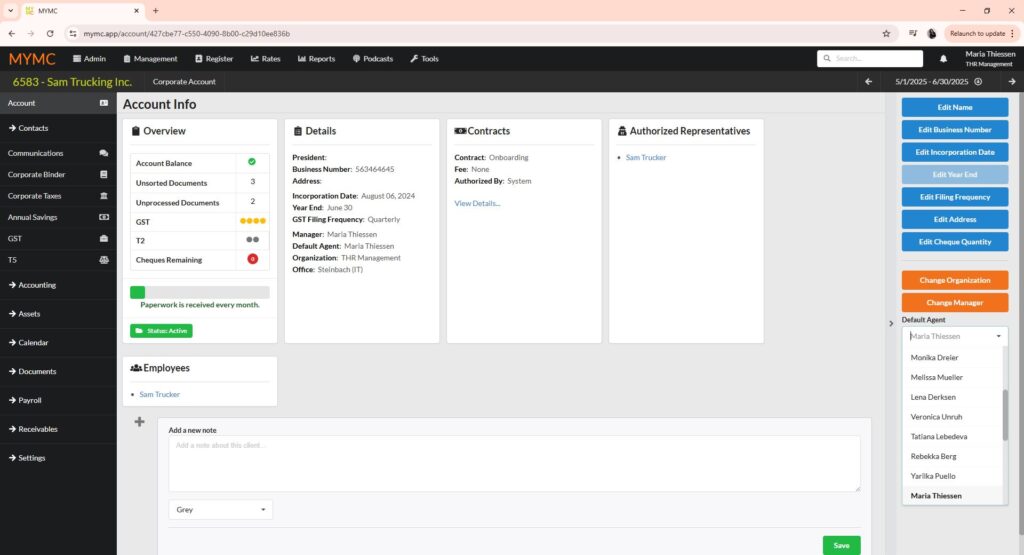Collapse the right panel chevron
The height and width of the screenshot is (555, 1024).
(x=891, y=323)
